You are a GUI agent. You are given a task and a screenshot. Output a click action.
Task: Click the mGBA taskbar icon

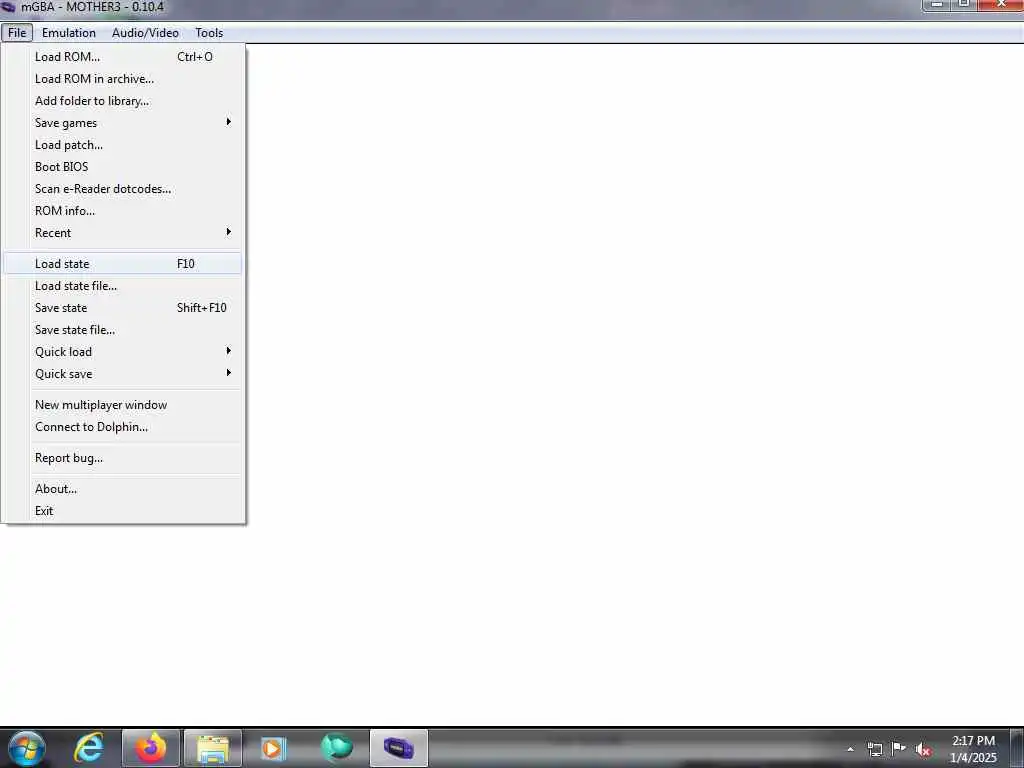coord(399,748)
